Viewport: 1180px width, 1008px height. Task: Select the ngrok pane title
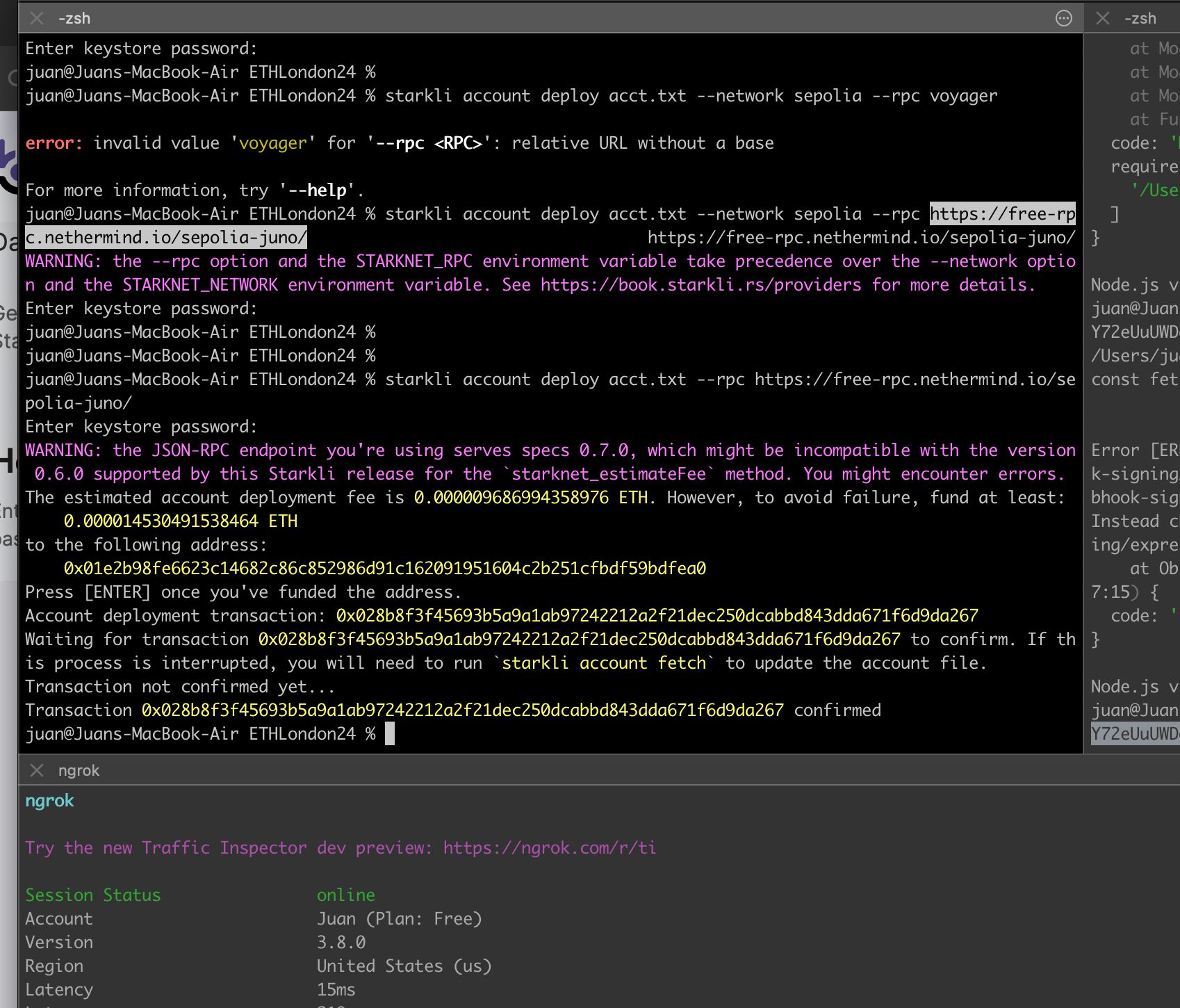79,770
